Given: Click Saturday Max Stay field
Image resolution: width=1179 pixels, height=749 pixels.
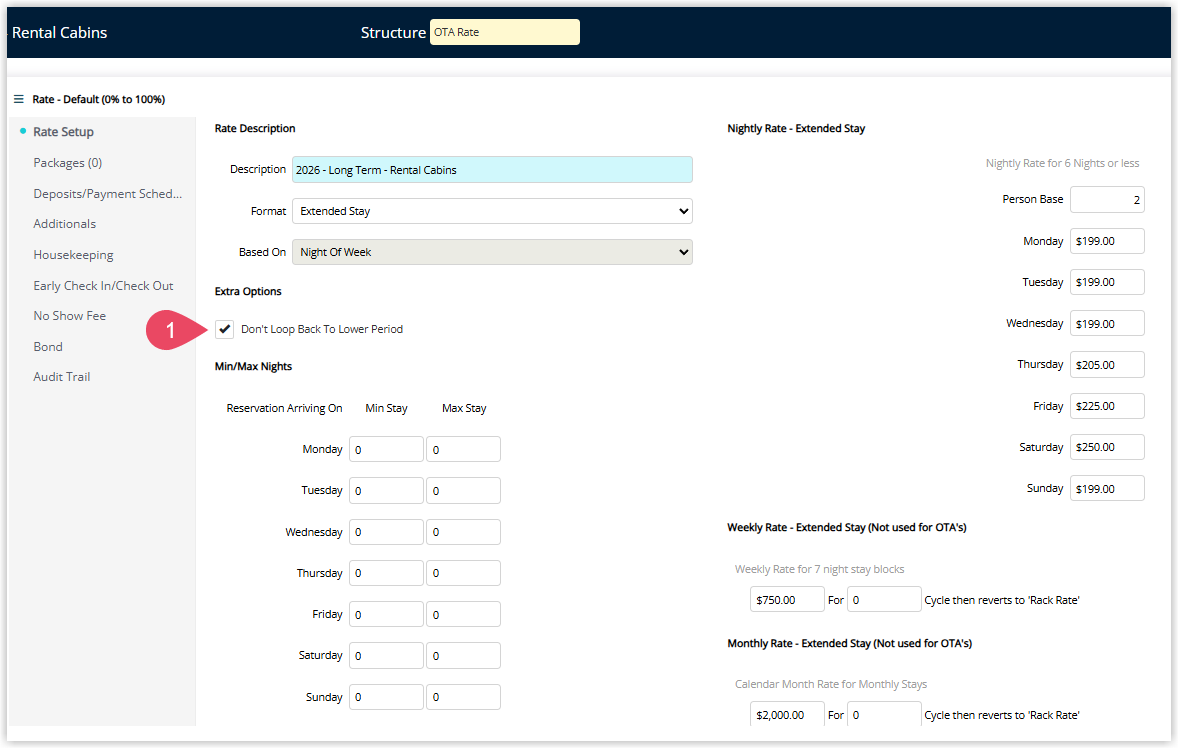Looking at the screenshot, I should click(463, 656).
